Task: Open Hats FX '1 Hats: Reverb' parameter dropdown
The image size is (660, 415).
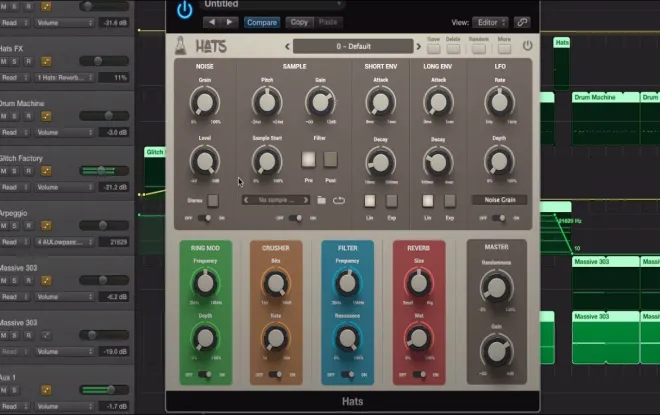Action: (64, 77)
